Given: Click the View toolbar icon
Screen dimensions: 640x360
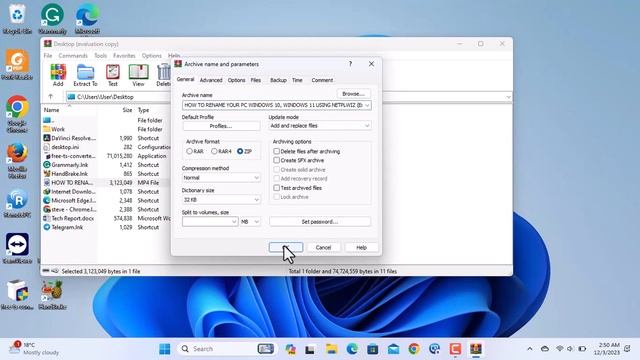Looking at the screenshot, I should point(138,75).
